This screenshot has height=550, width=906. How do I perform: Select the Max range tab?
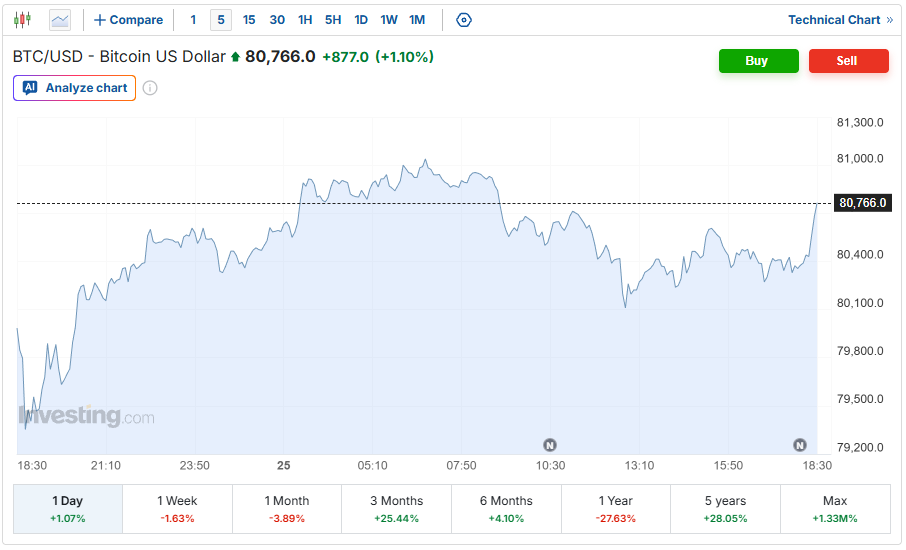835,509
